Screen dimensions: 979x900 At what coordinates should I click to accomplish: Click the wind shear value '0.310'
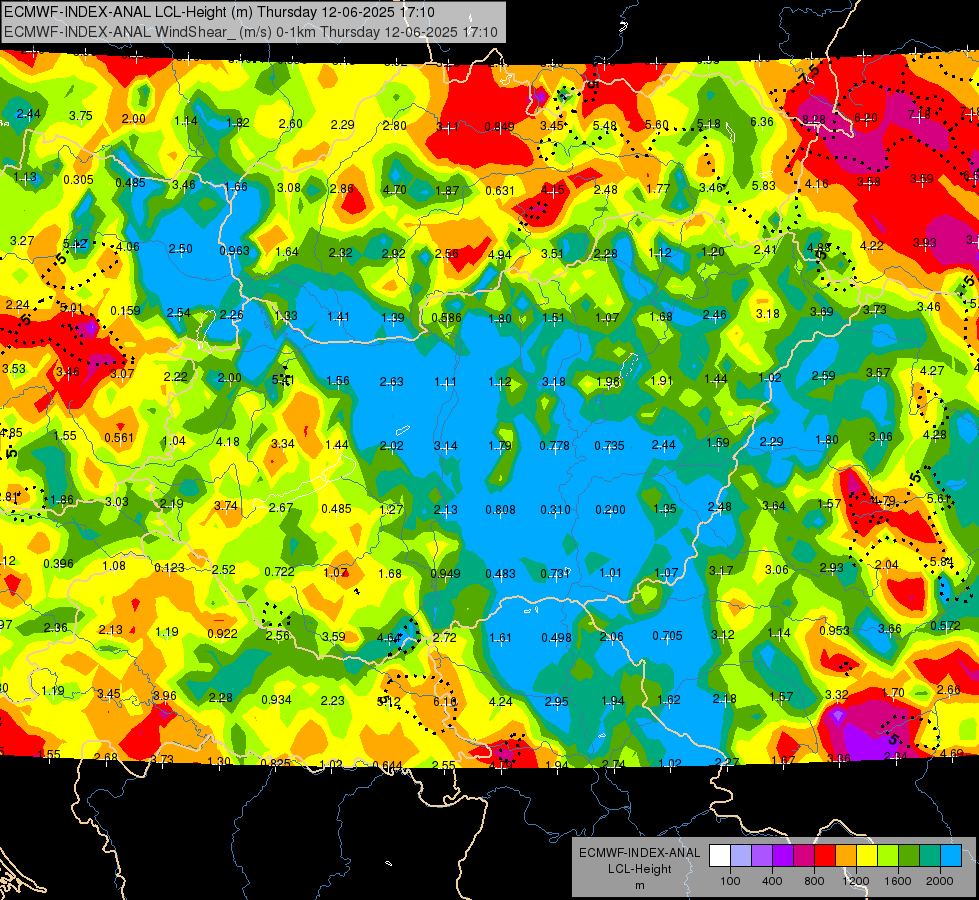click(555, 510)
